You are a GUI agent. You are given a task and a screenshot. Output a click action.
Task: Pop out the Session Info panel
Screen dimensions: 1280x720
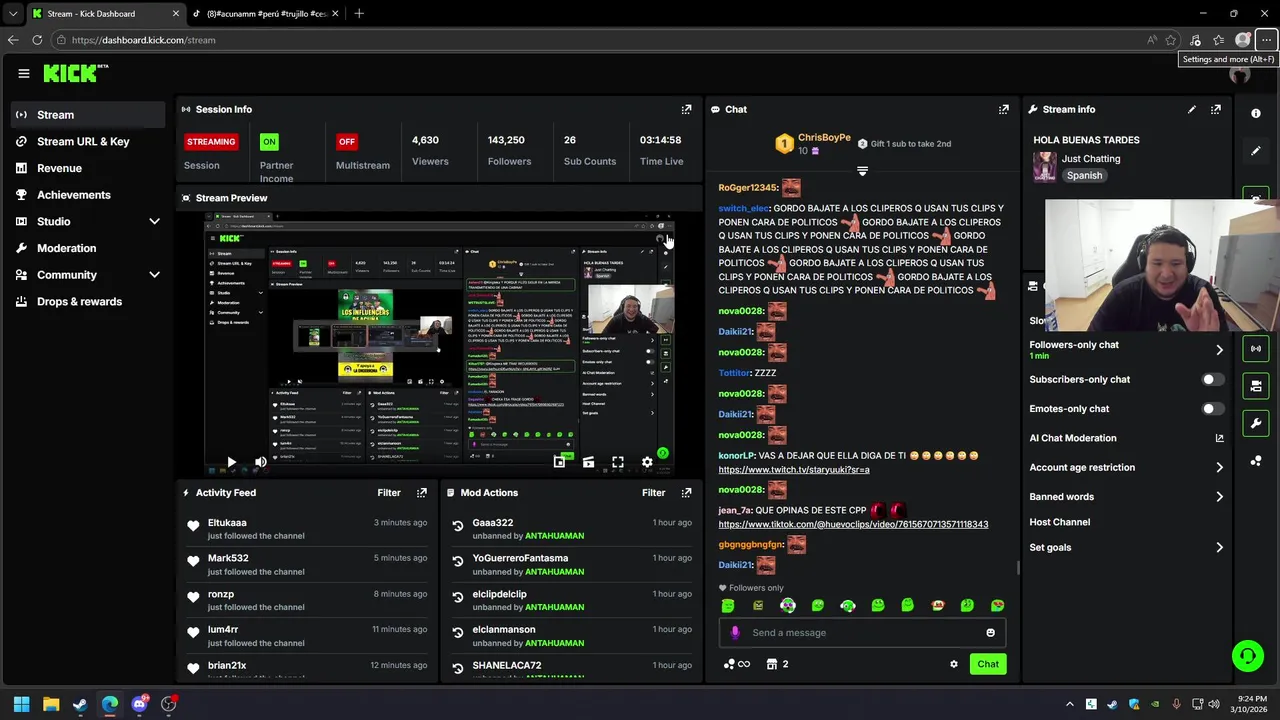point(686,109)
